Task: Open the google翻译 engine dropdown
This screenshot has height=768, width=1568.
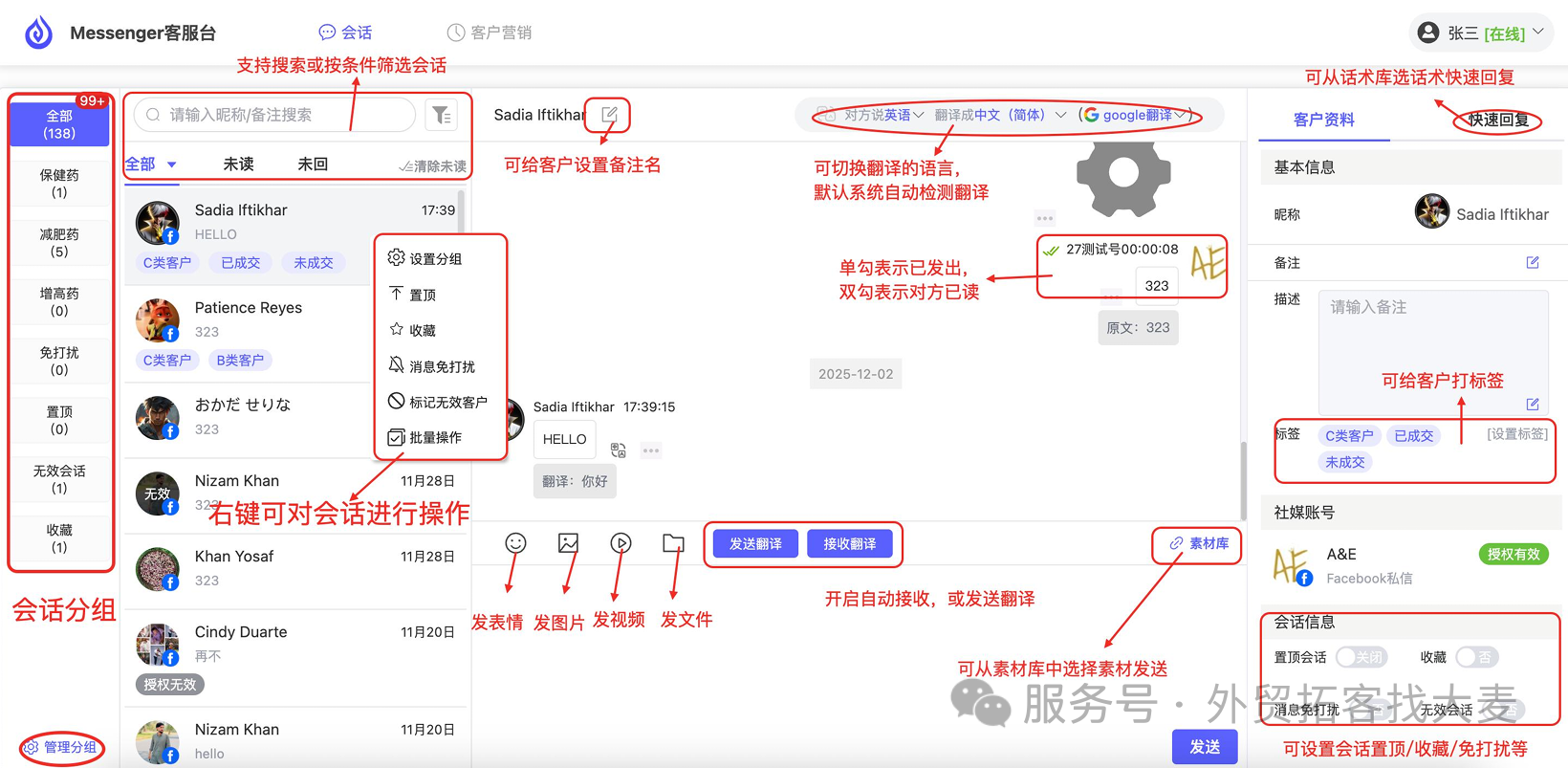Action: pyautogui.click(x=1136, y=115)
